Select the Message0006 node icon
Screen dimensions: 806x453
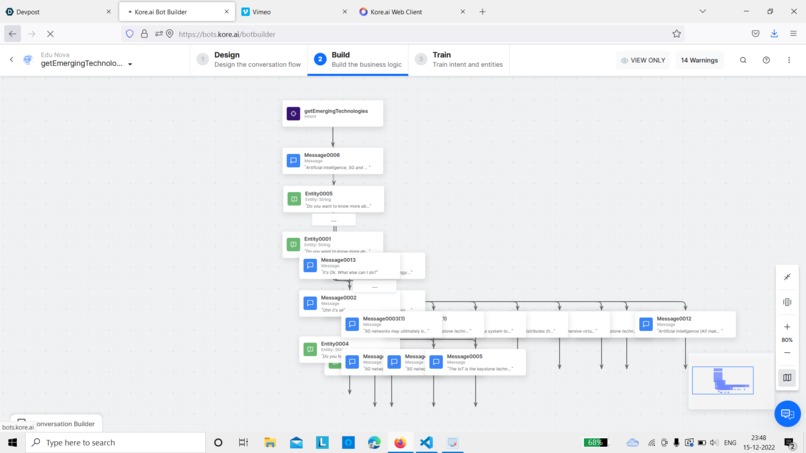(293, 160)
